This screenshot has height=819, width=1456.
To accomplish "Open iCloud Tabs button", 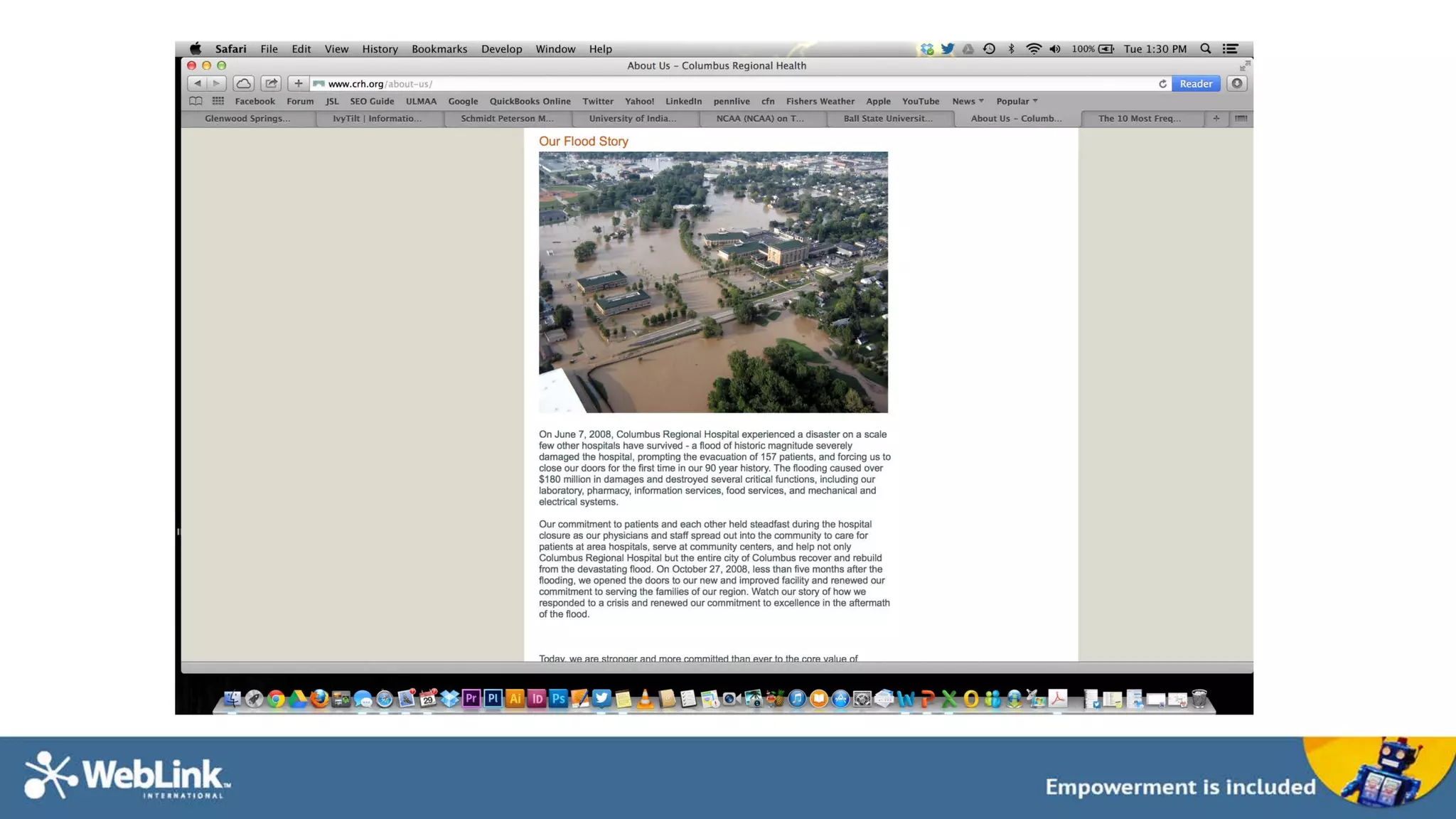I will (x=243, y=84).
